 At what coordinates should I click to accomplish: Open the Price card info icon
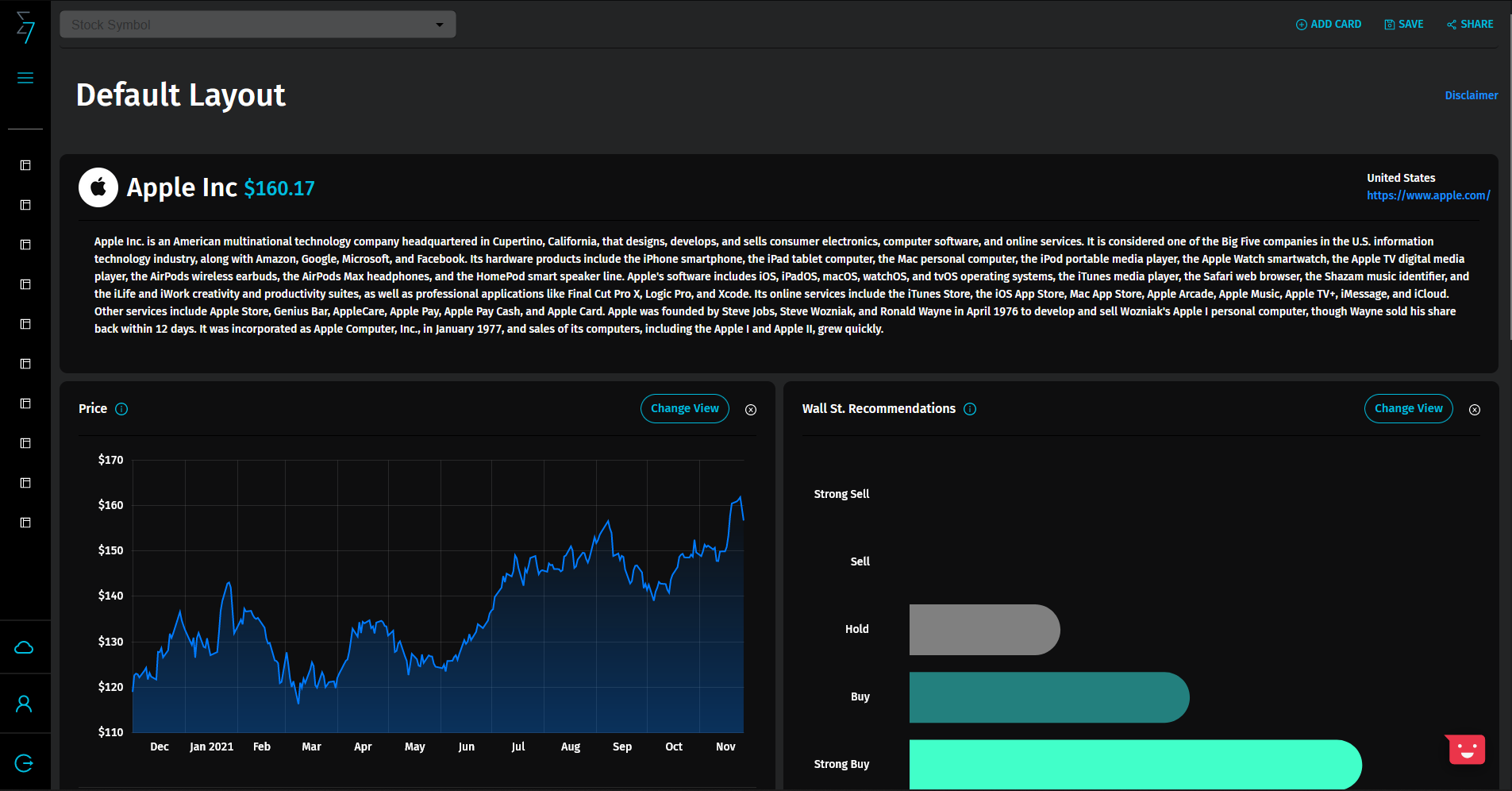click(121, 409)
